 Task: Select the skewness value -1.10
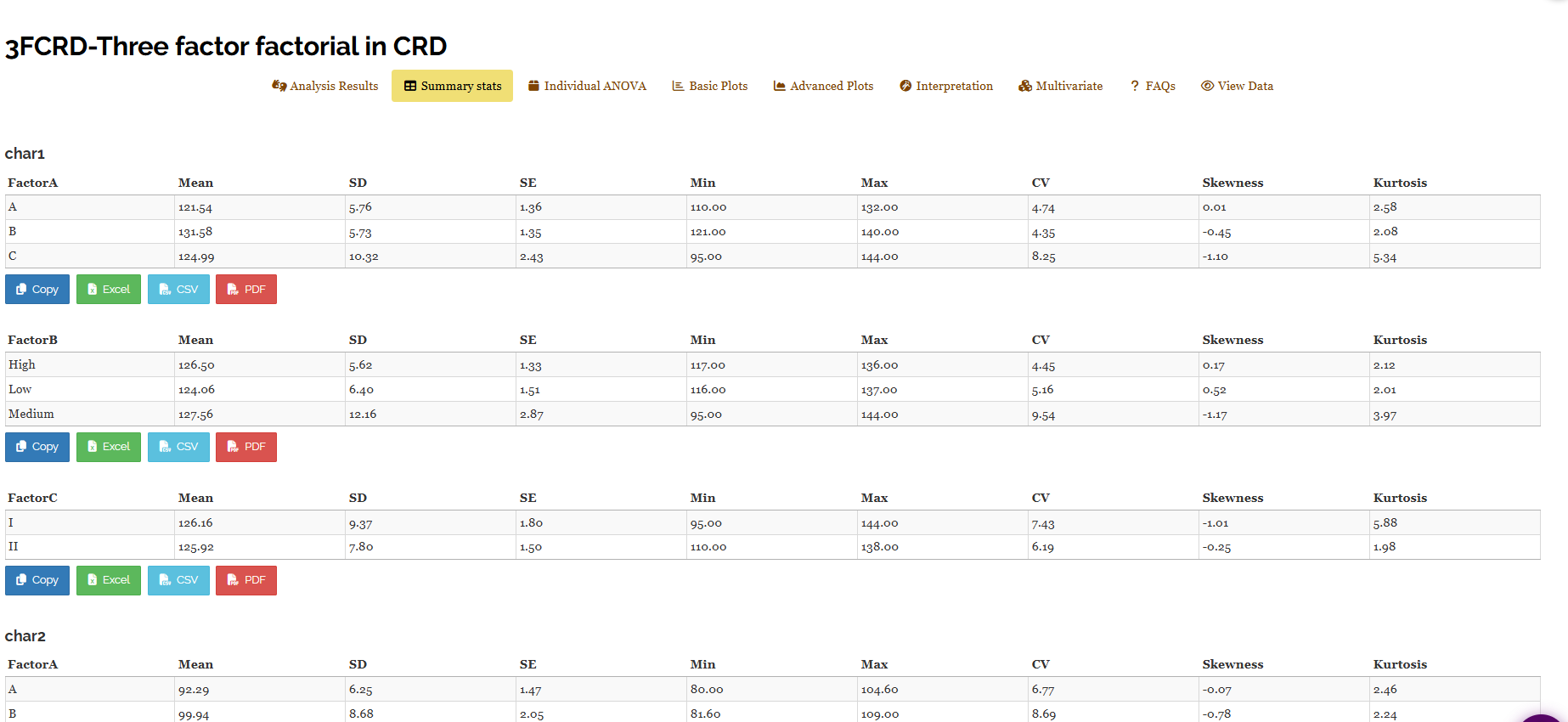tap(1215, 257)
